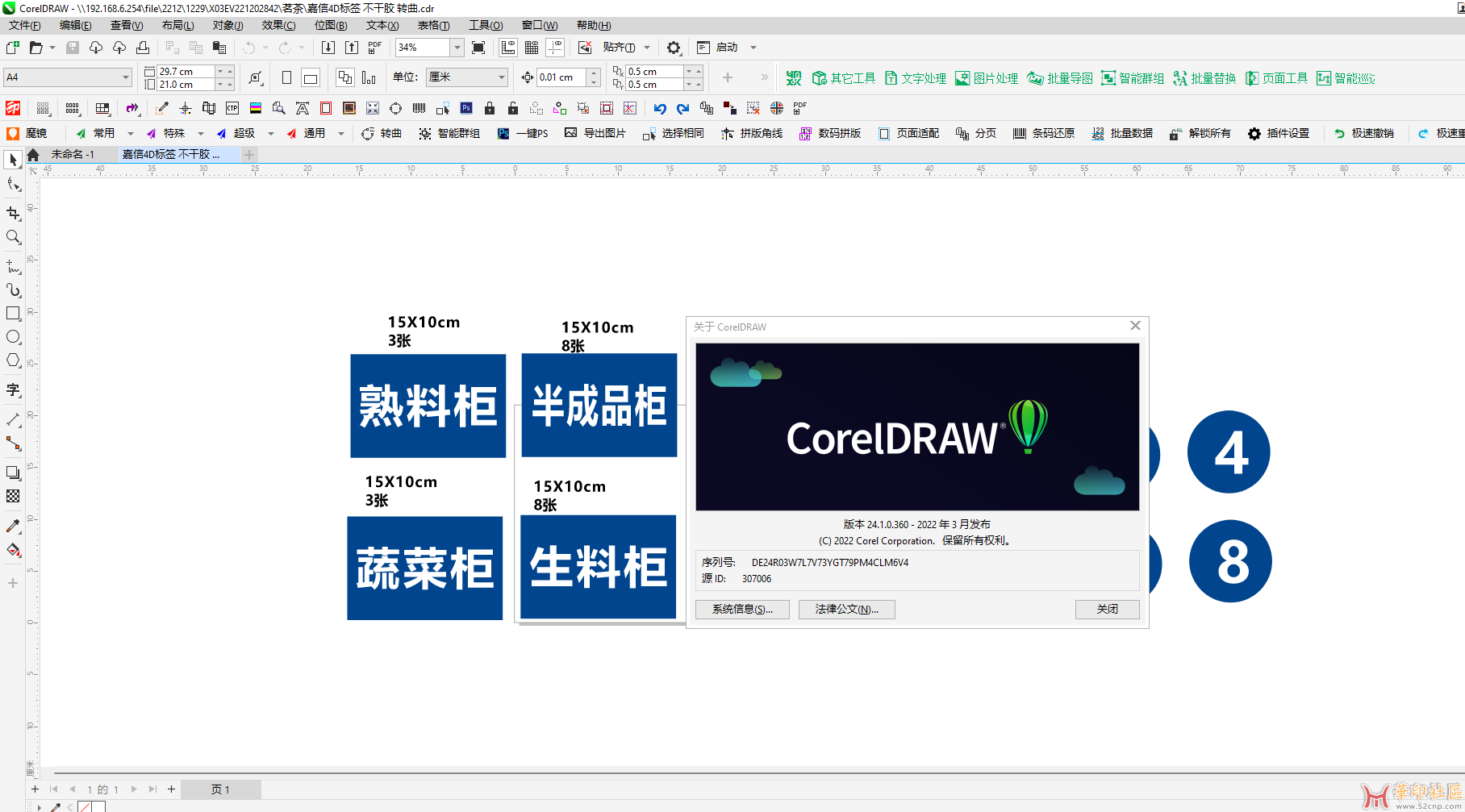Viewport: 1465px width, 812px height.
Task: Toggle landscape page orientation
Action: tap(311, 77)
